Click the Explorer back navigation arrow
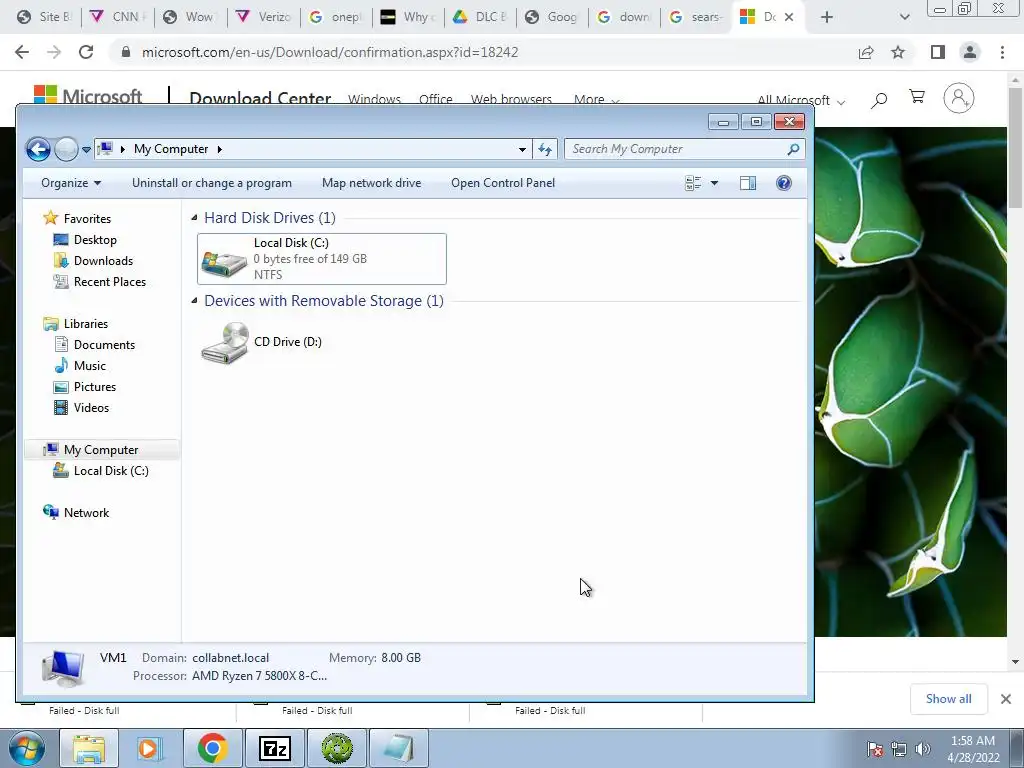 [39, 150]
